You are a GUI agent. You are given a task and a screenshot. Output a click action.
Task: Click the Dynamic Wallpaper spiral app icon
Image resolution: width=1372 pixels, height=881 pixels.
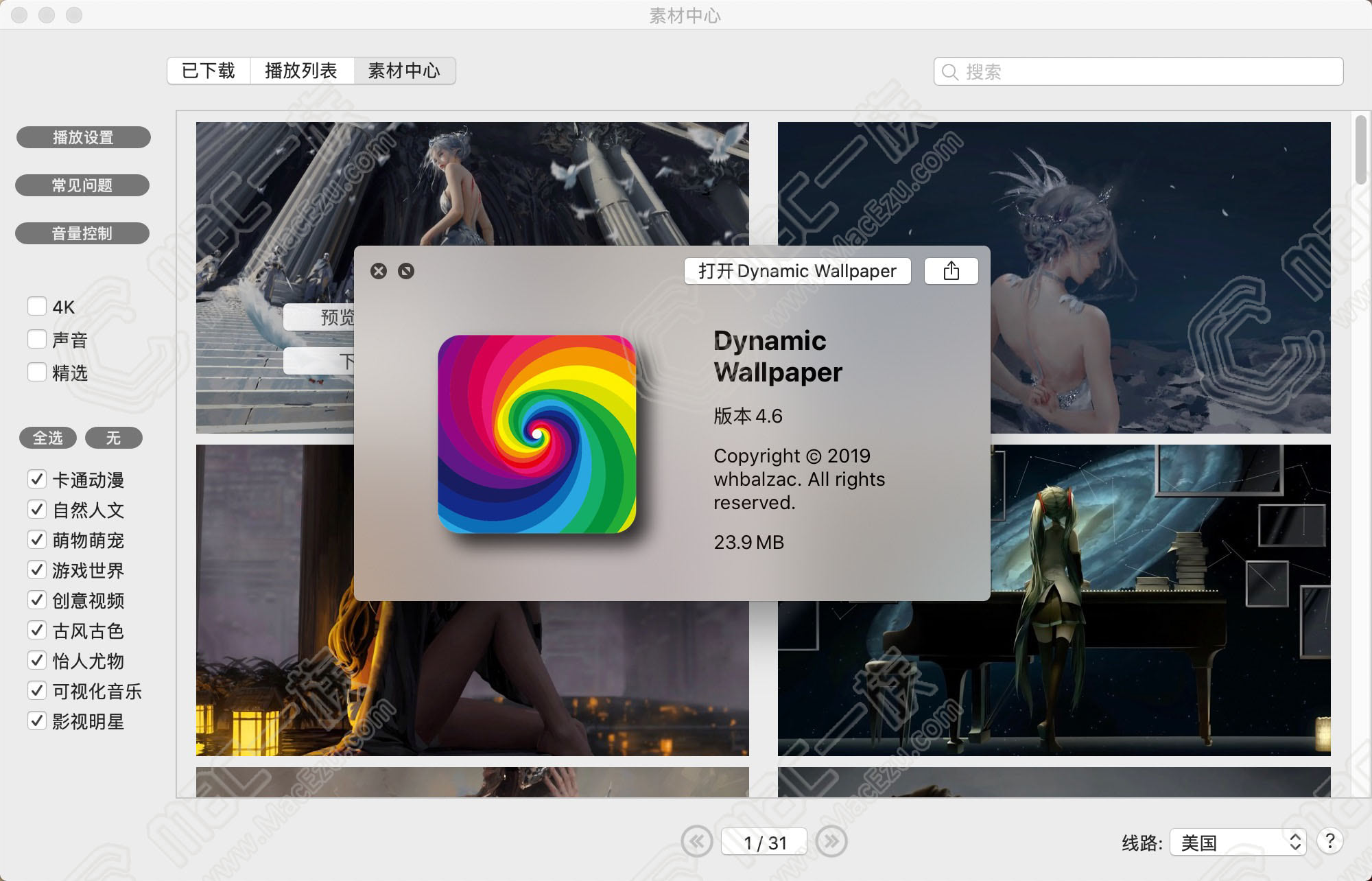click(537, 434)
